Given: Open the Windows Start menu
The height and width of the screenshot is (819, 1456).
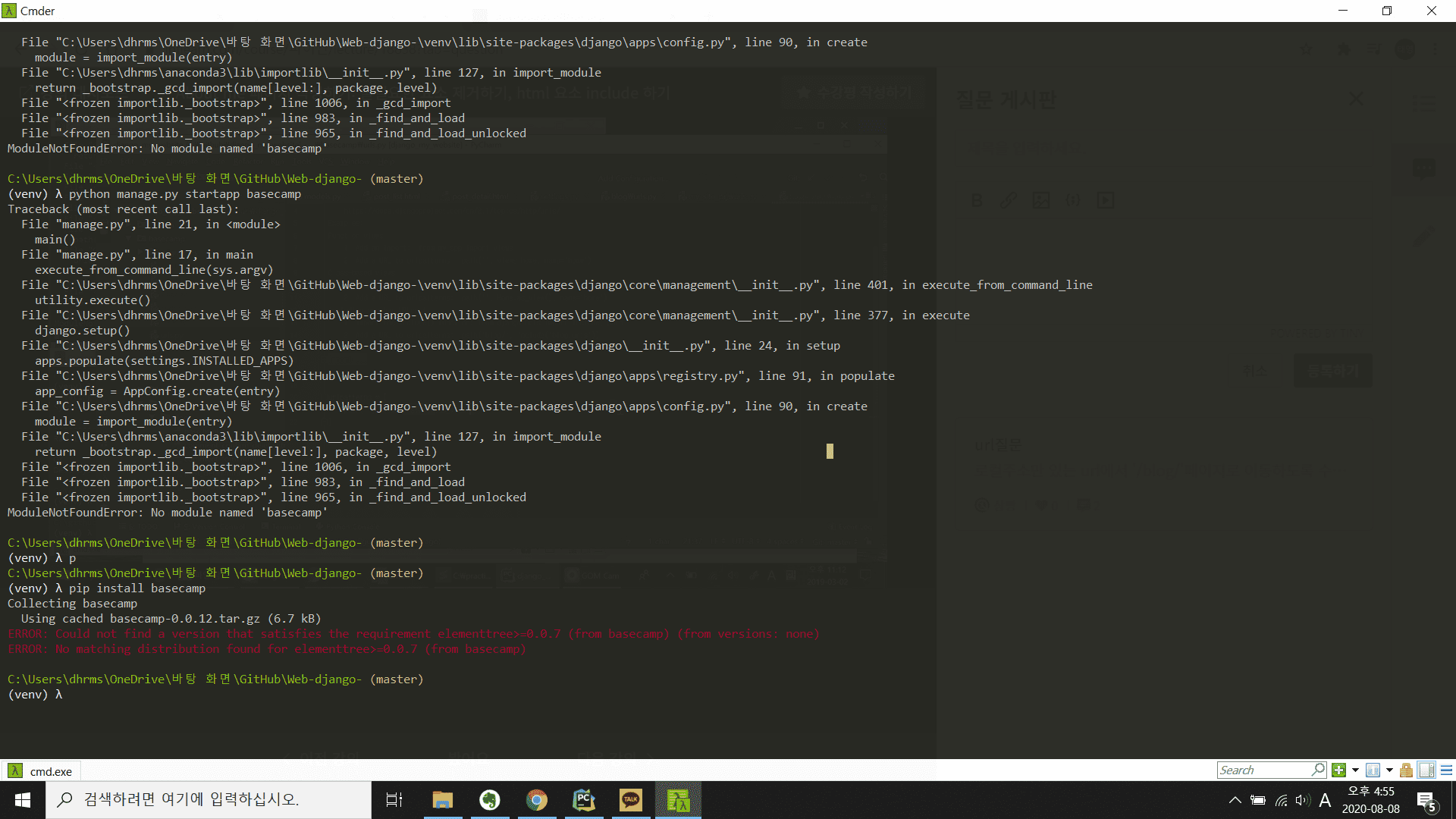Looking at the screenshot, I should 23,800.
